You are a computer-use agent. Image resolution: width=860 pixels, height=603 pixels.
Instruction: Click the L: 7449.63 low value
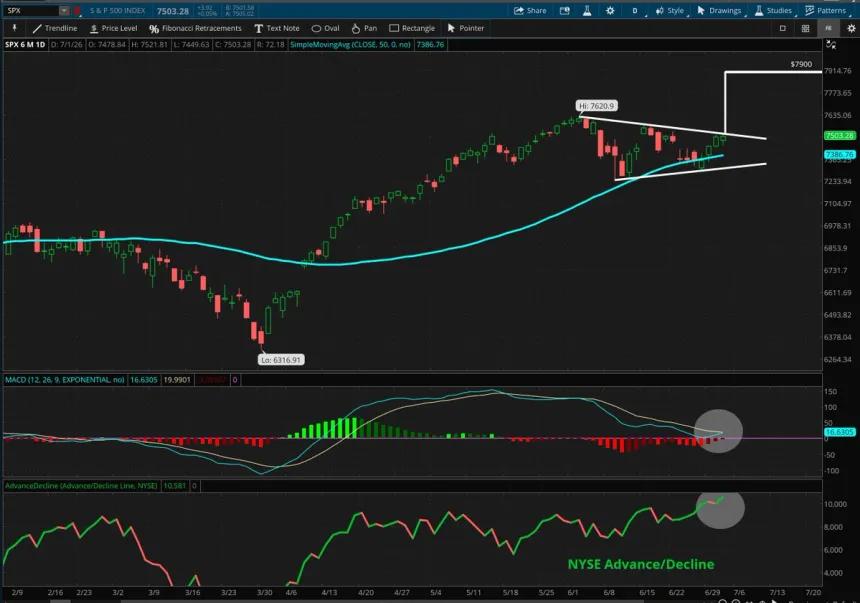point(191,44)
